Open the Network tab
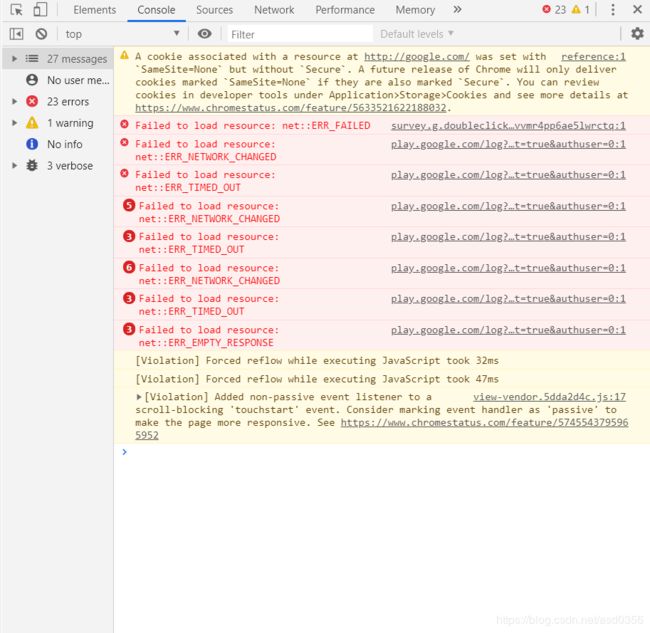650x633 pixels. (274, 10)
